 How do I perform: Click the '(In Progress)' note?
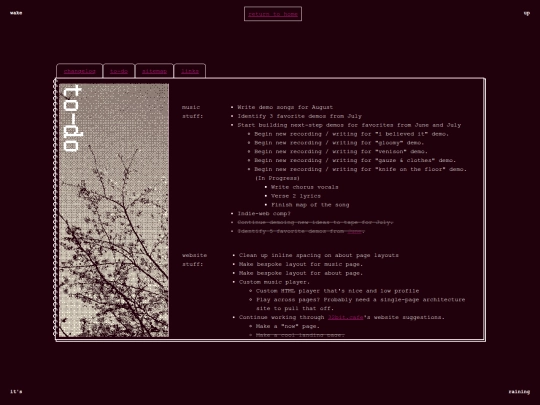[277, 178]
